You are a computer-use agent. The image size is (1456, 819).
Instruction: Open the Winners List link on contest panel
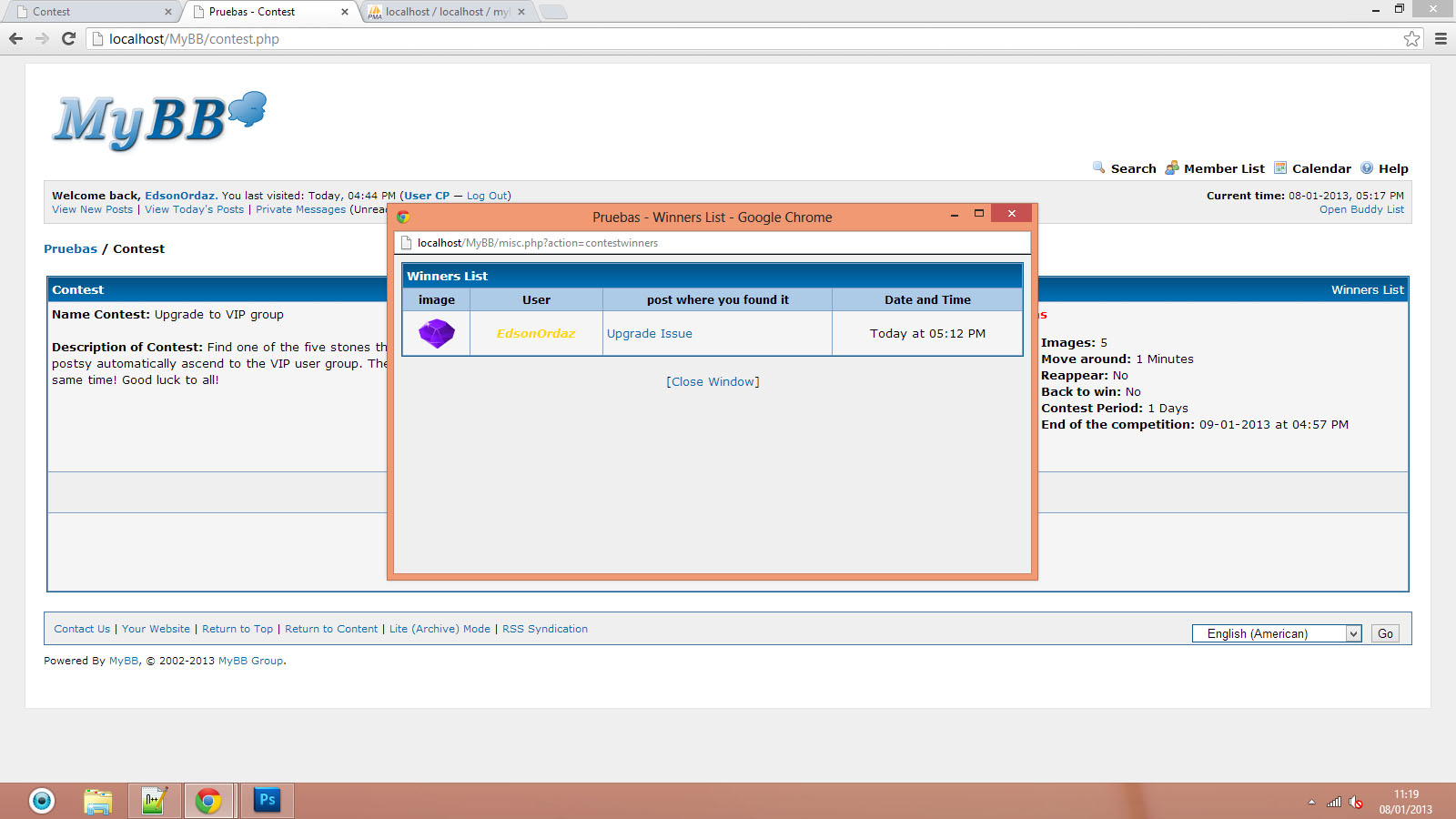1367,289
